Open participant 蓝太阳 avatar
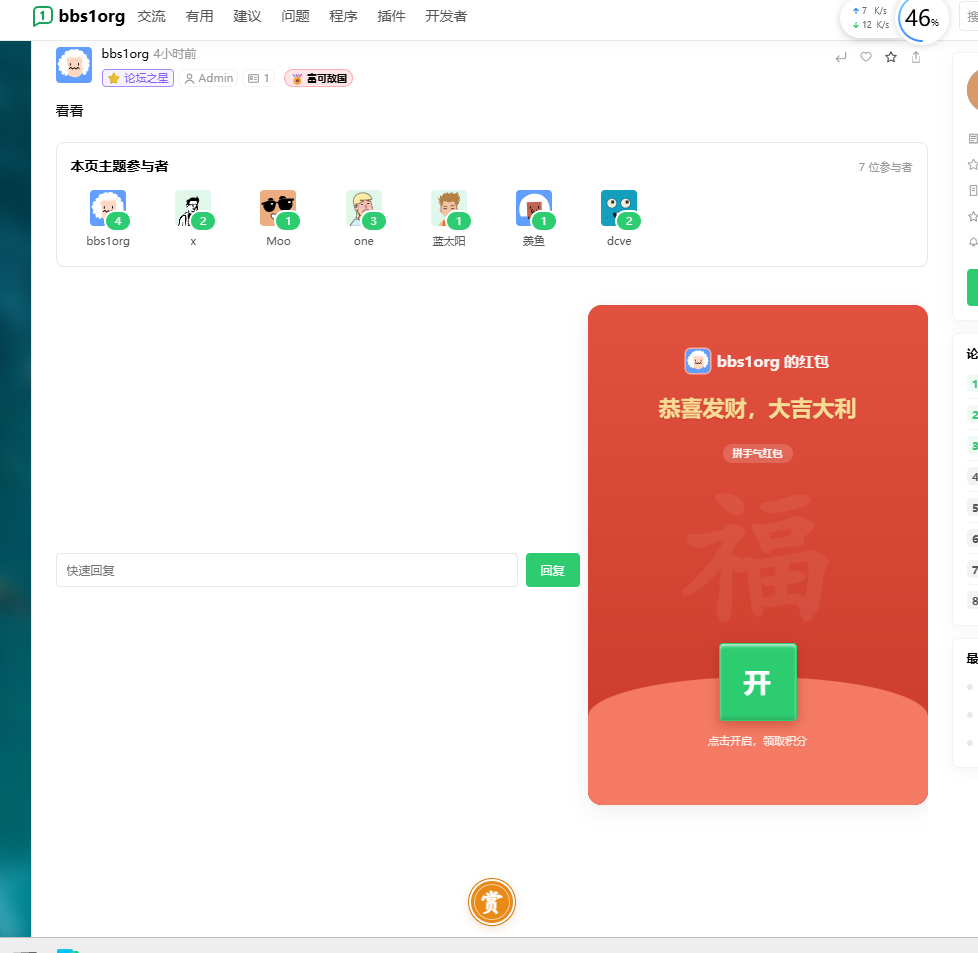978x953 pixels. (x=449, y=208)
